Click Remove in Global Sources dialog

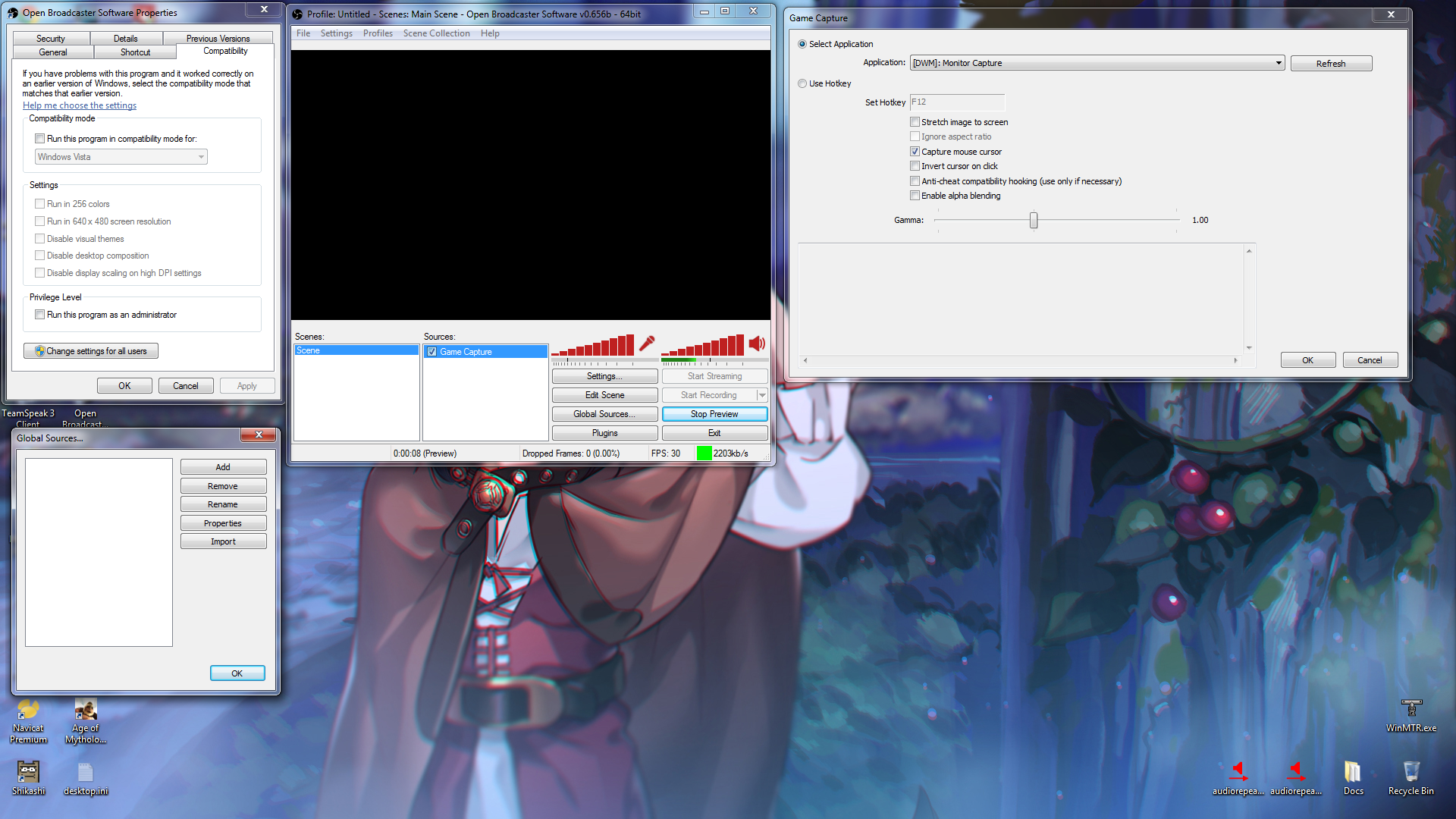click(223, 486)
